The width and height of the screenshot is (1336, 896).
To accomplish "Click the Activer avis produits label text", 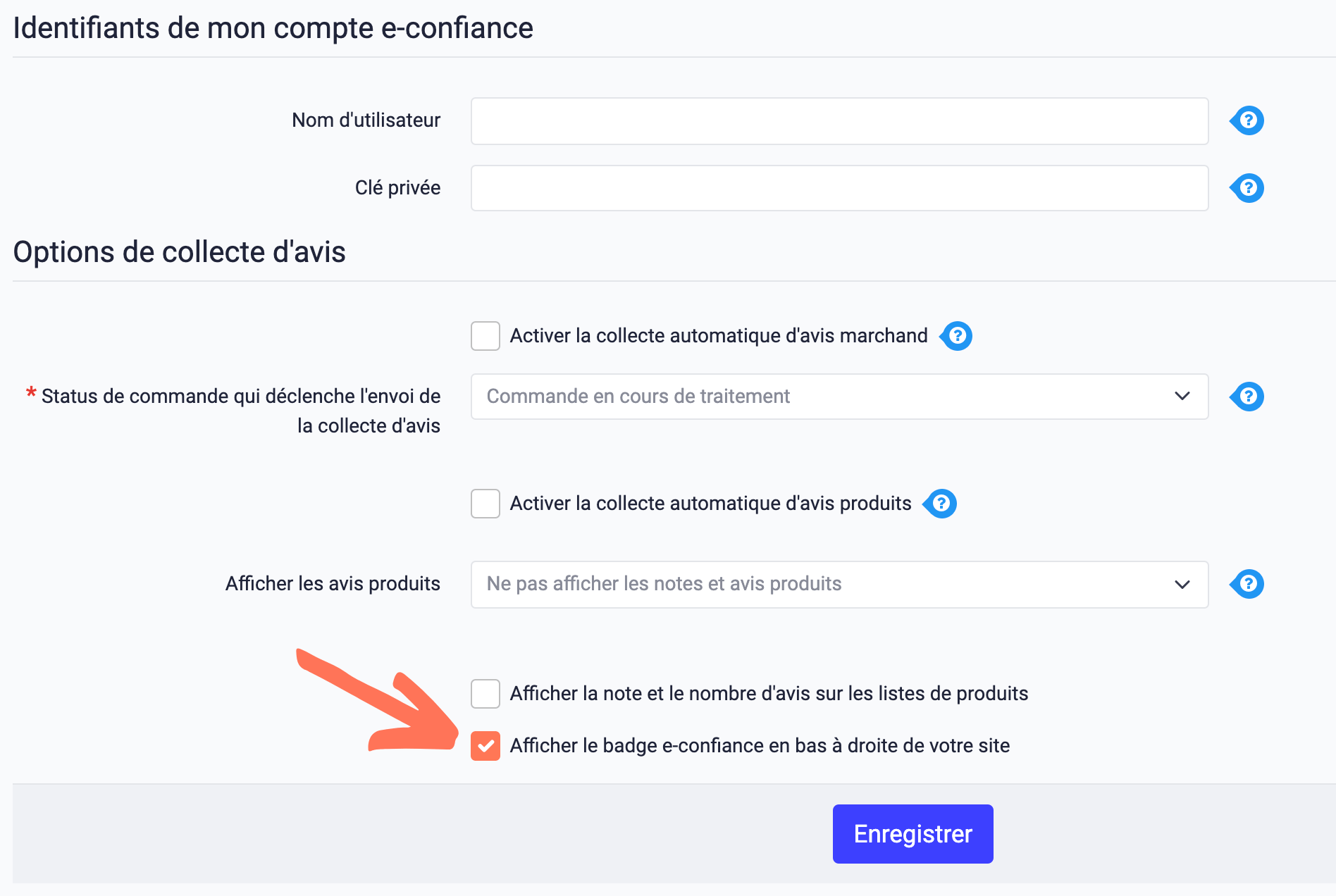I will point(710,504).
